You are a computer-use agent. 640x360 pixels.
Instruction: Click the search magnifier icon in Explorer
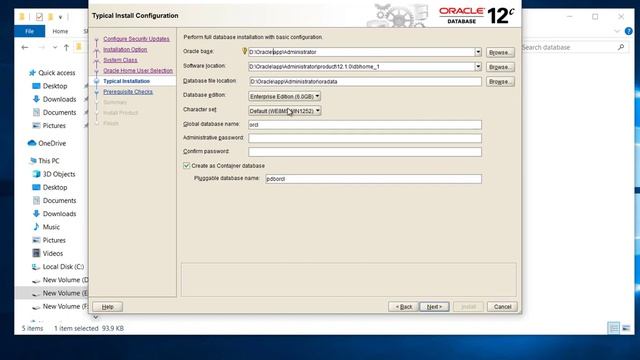[621, 47]
